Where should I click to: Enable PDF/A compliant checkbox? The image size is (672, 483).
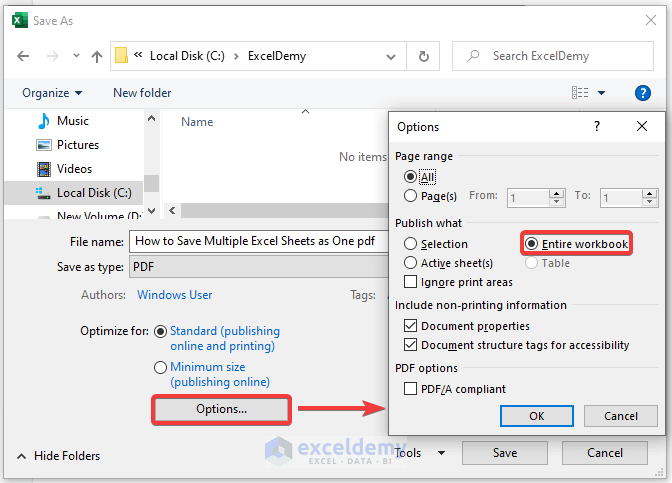(x=410, y=389)
